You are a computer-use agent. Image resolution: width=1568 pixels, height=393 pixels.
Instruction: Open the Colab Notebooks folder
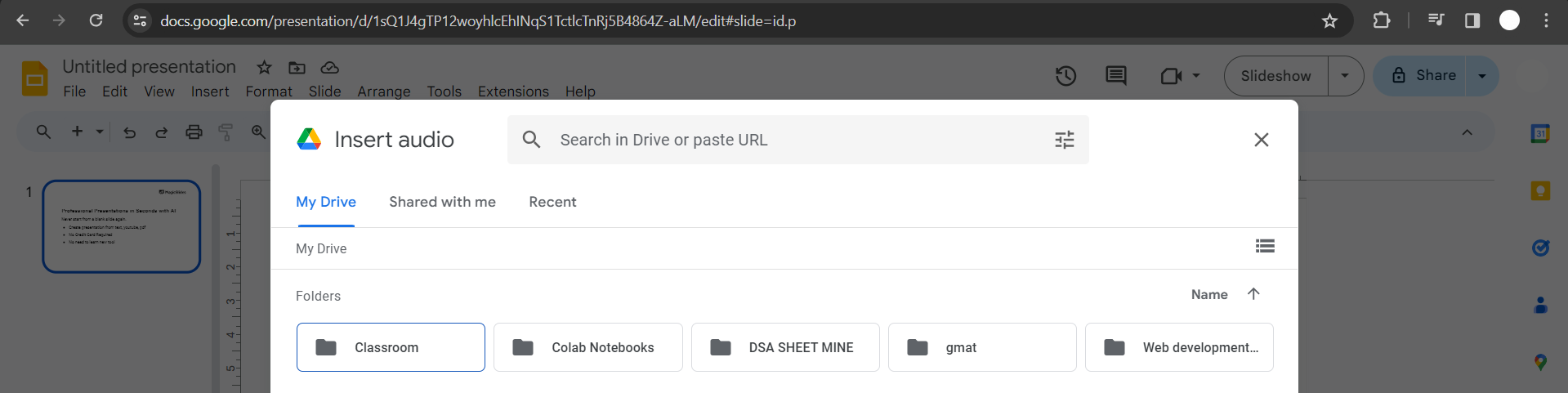click(x=587, y=347)
